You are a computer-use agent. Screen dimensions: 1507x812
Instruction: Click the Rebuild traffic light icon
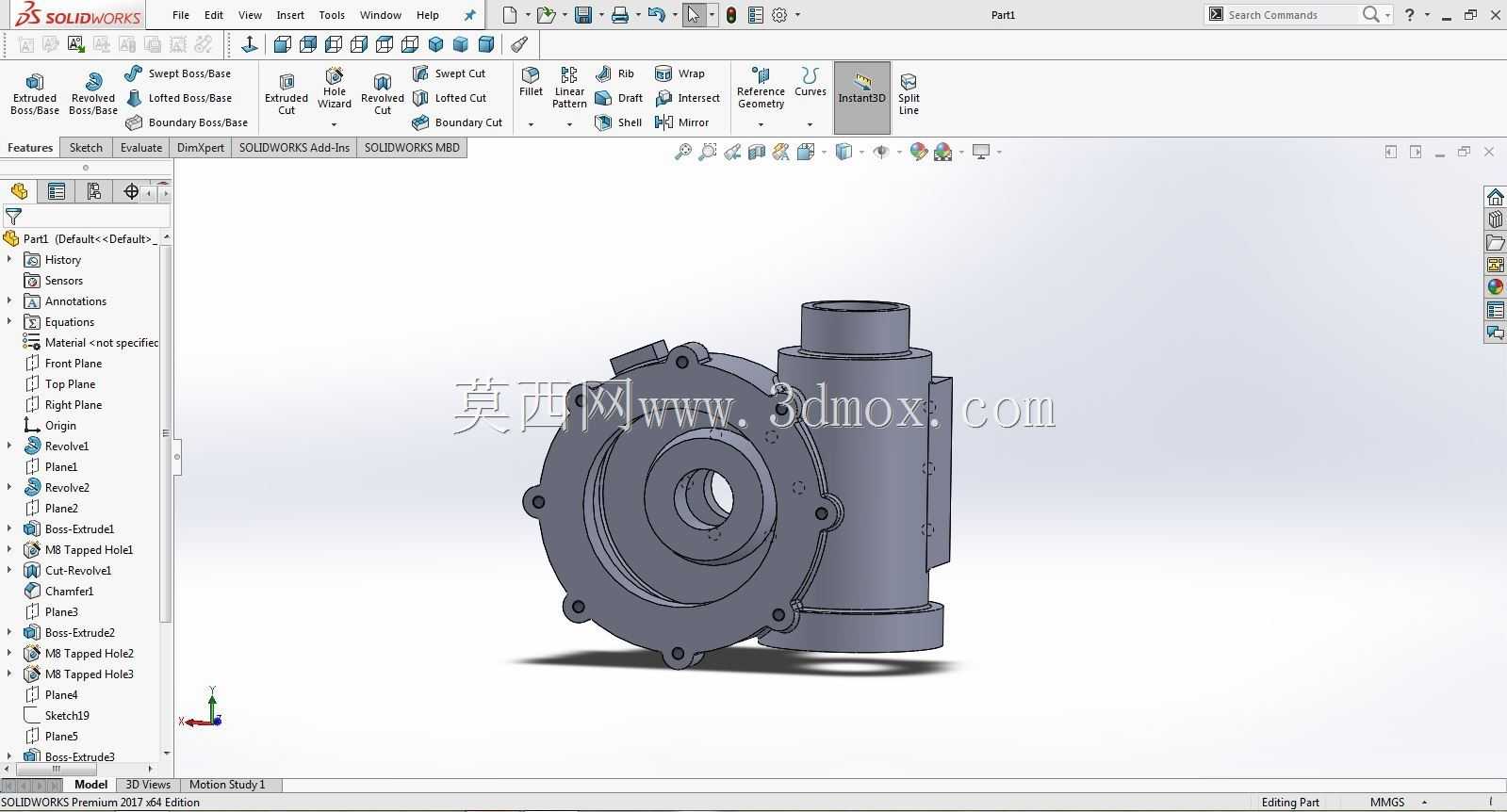[x=731, y=15]
